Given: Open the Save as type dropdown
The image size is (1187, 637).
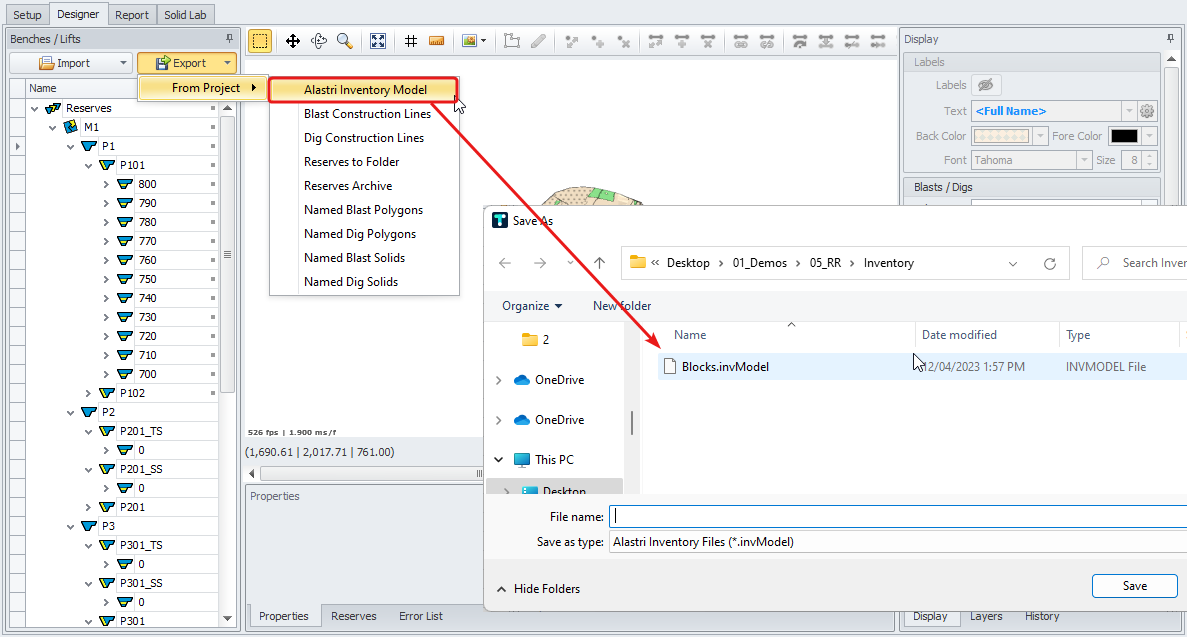Looking at the screenshot, I should click(896, 542).
